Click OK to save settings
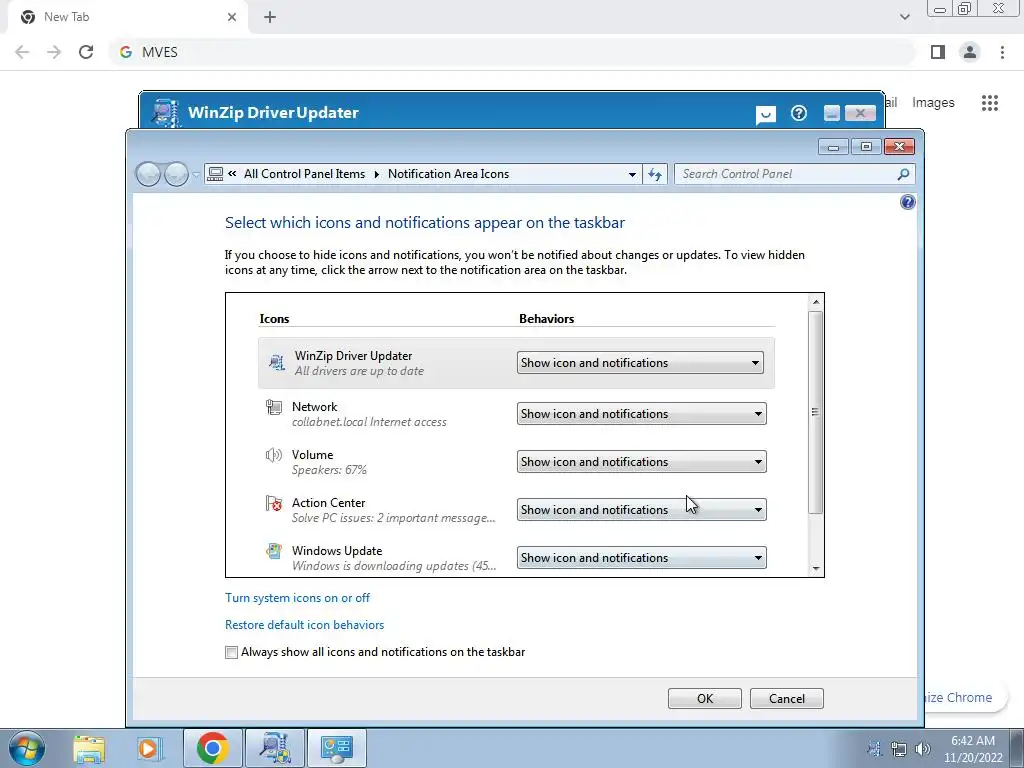Viewport: 1024px width, 768px height. click(705, 699)
